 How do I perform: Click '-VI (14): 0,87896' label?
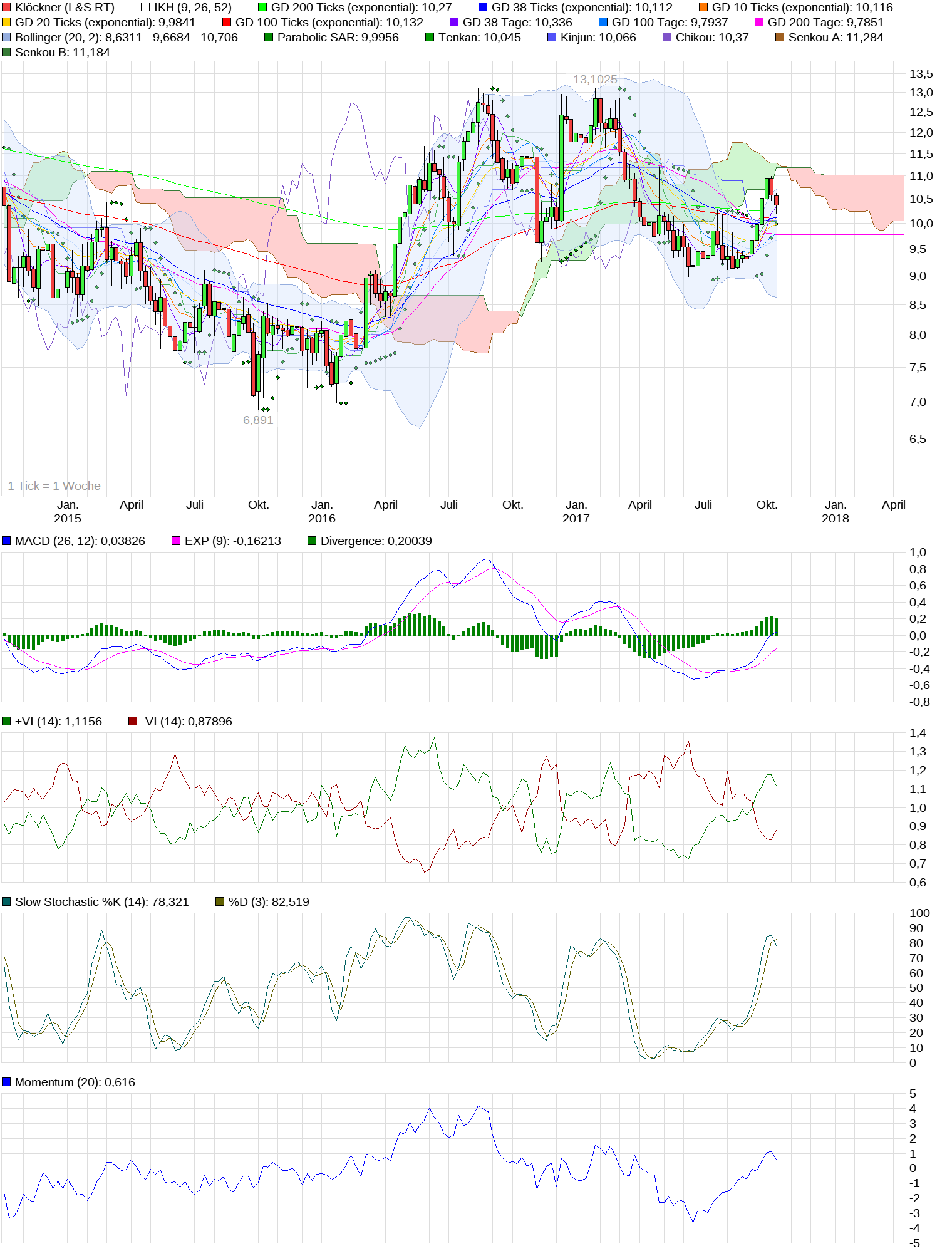point(187,722)
